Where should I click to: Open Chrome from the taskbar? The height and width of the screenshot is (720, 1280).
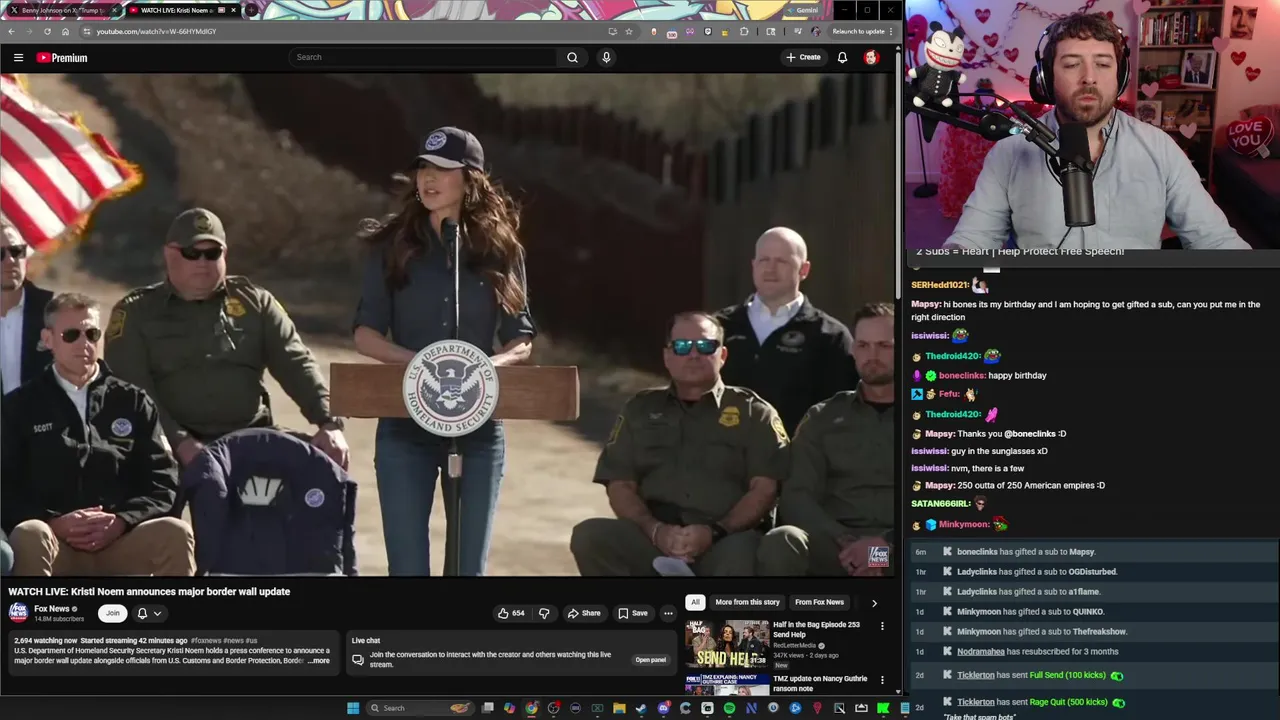[x=531, y=708]
